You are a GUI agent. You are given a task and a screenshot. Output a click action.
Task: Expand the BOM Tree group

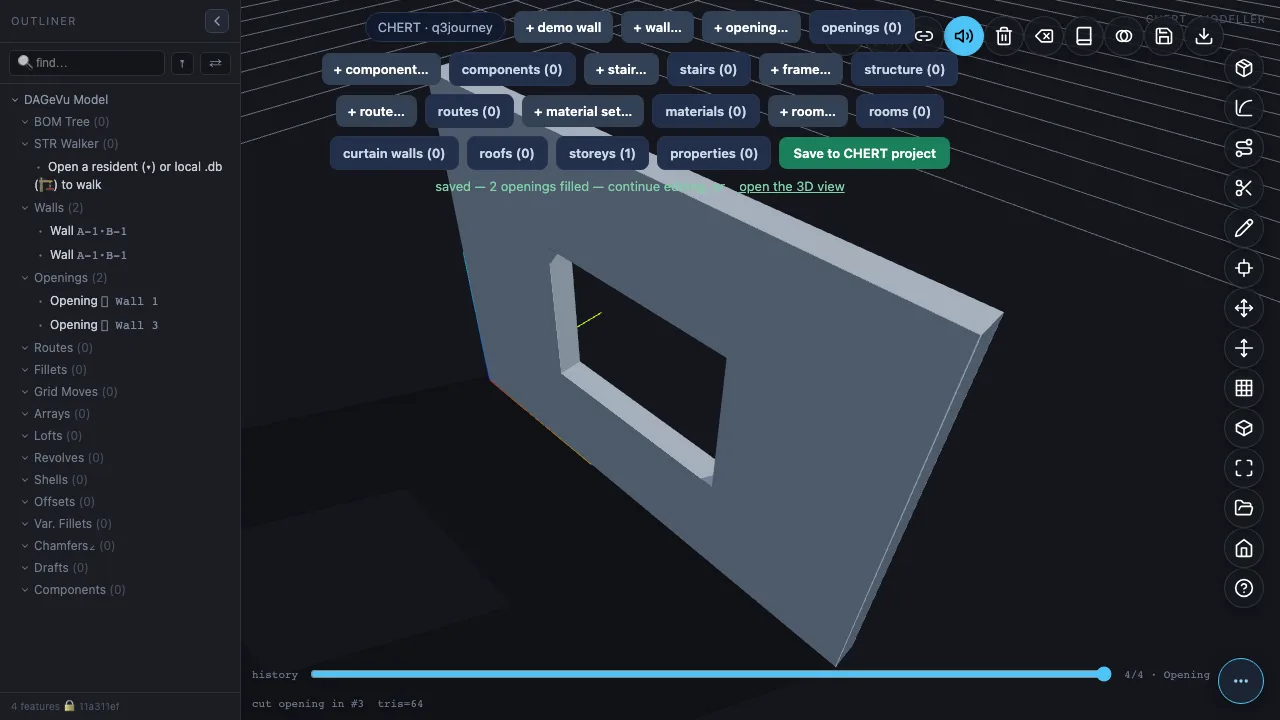pyautogui.click(x=26, y=122)
